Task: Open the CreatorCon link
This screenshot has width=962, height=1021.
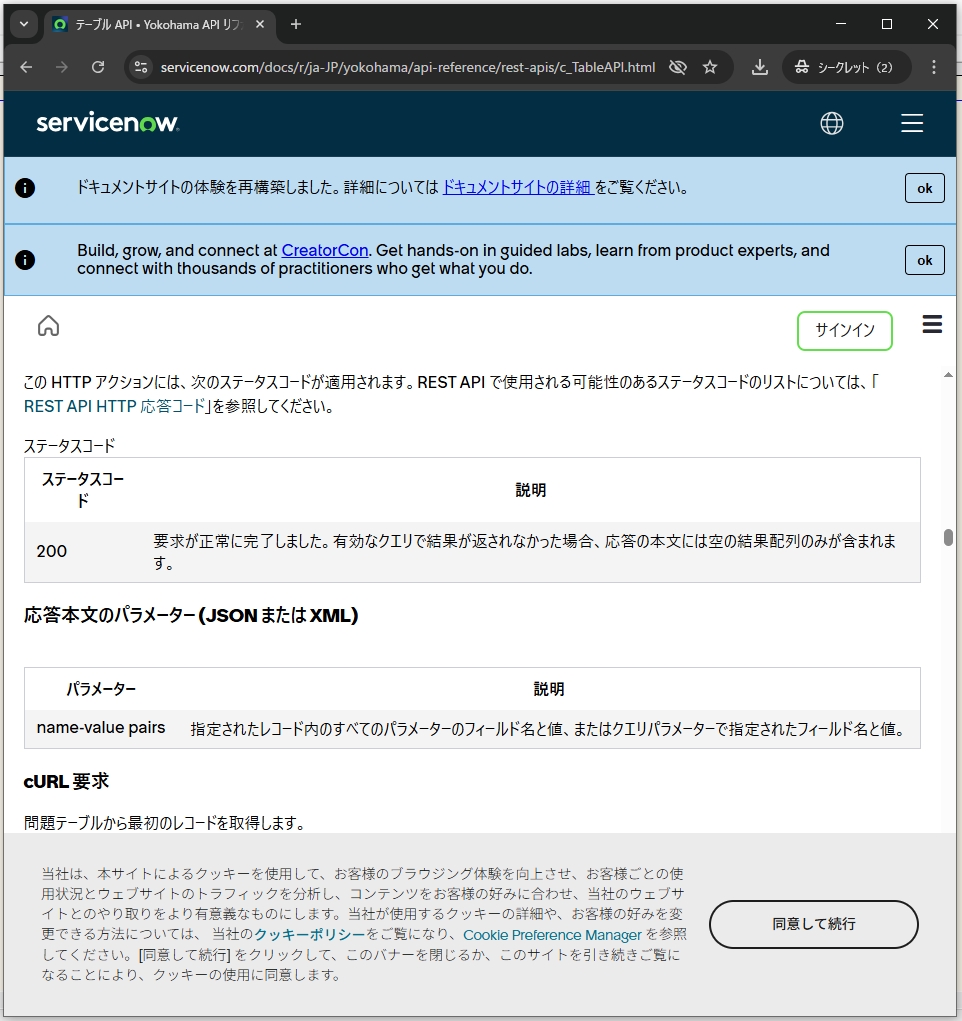Action: pyautogui.click(x=324, y=251)
